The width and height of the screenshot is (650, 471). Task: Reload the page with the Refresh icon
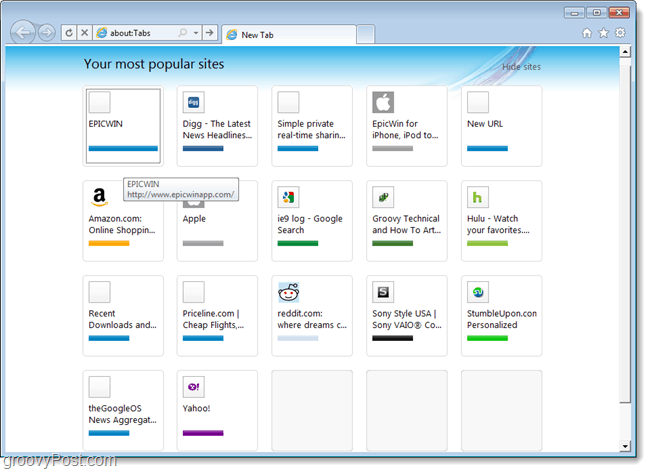pyautogui.click(x=69, y=32)
